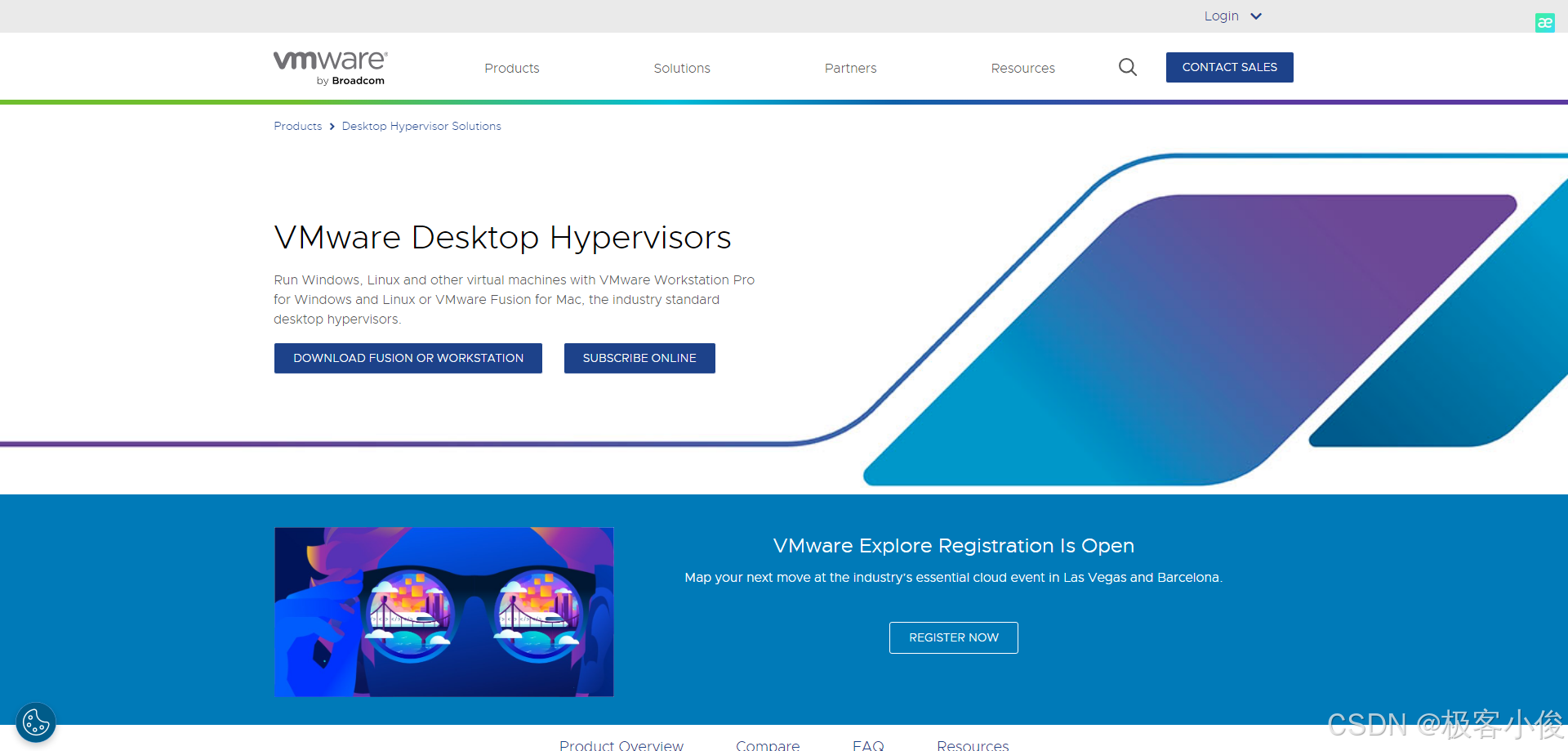Click VMware Explore Registration Is Open heading
Image resolution: width=1568 pixels, height=751 pixels.
[x=953, y=545]
